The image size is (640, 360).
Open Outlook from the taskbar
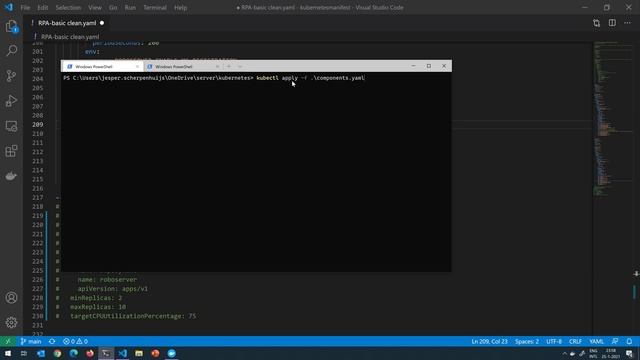point(41,353)
